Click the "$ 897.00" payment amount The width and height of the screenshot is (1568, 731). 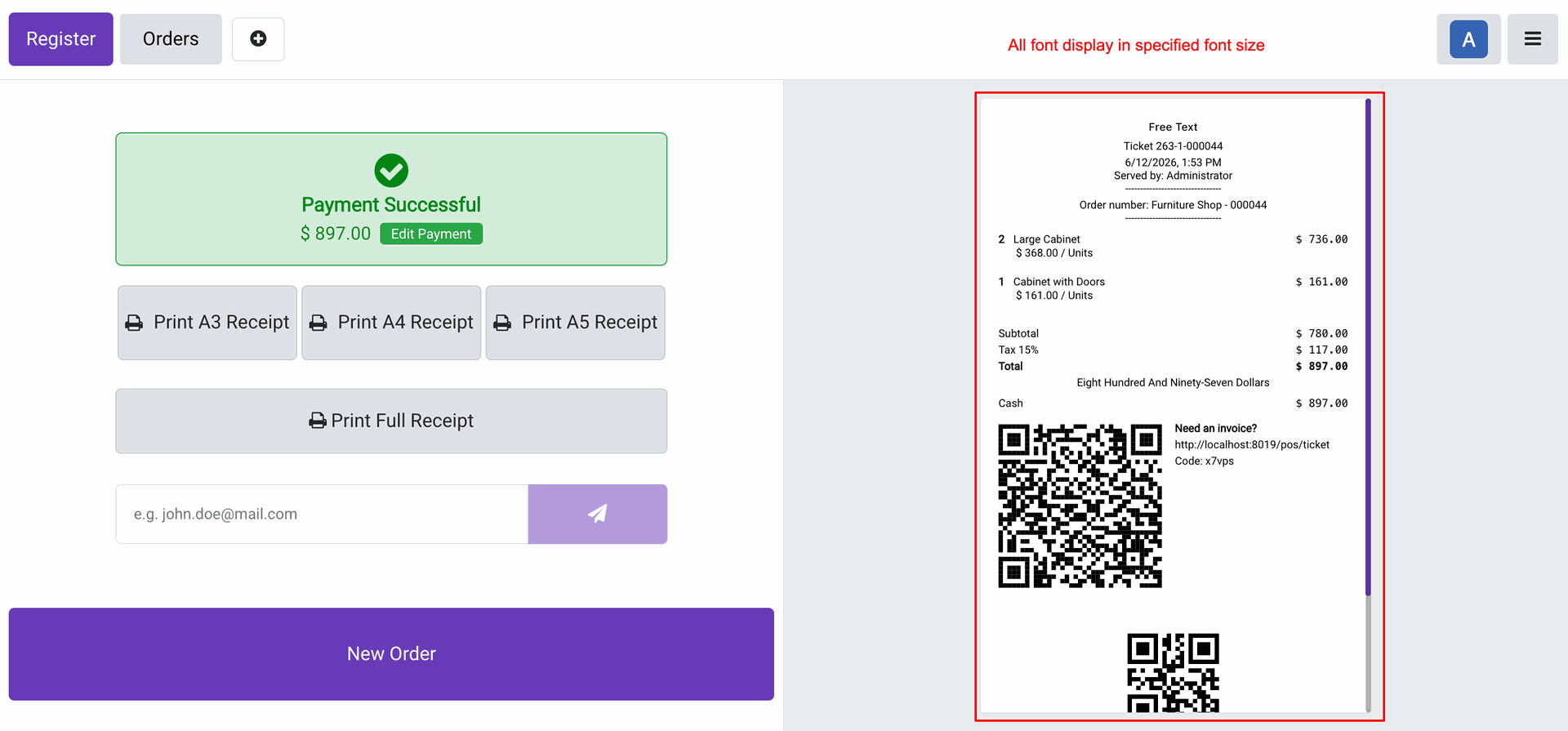point(336,234)
